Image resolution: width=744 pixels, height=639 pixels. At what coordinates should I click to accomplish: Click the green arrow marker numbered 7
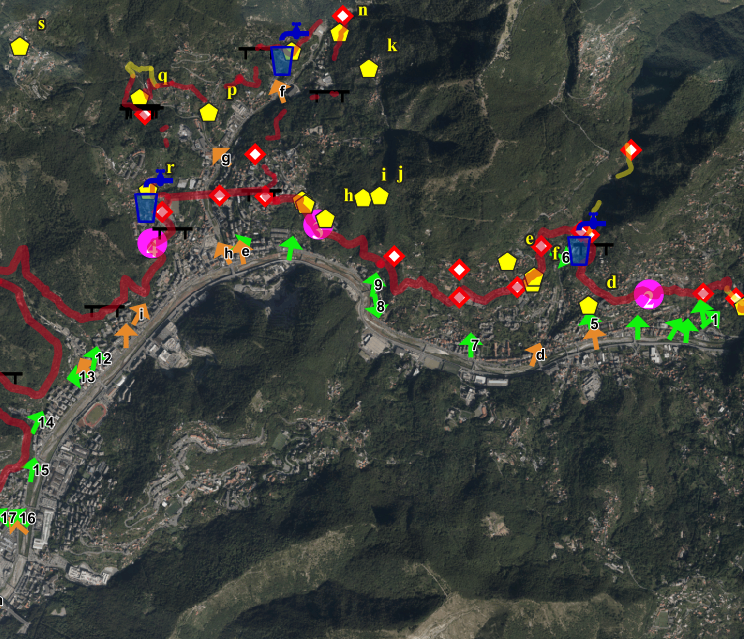tap(468, 346)
